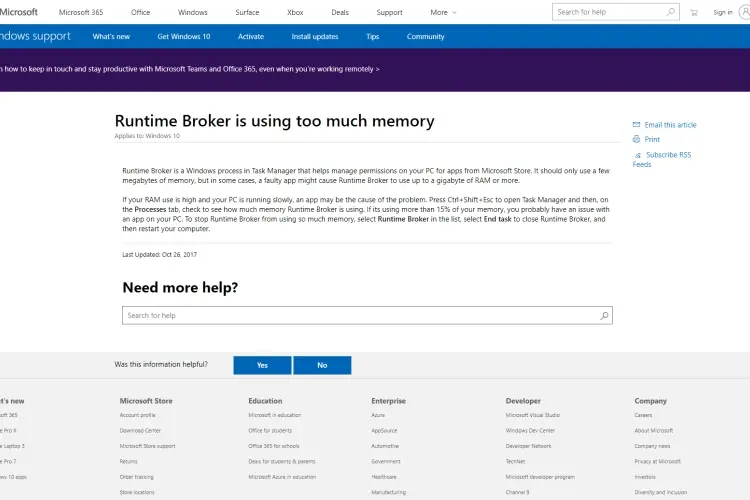Open the What's new tab in blue bar
The height and width of the screenshot is (500, 750).
click(111, 36)
